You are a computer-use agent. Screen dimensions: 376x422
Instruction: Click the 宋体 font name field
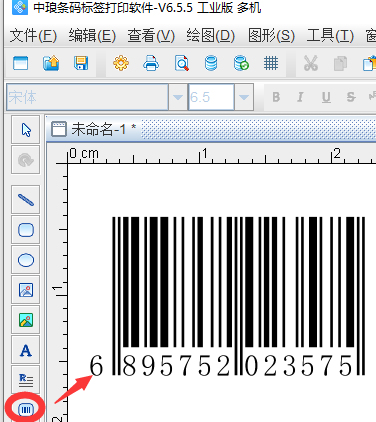[x=87, y=97]
